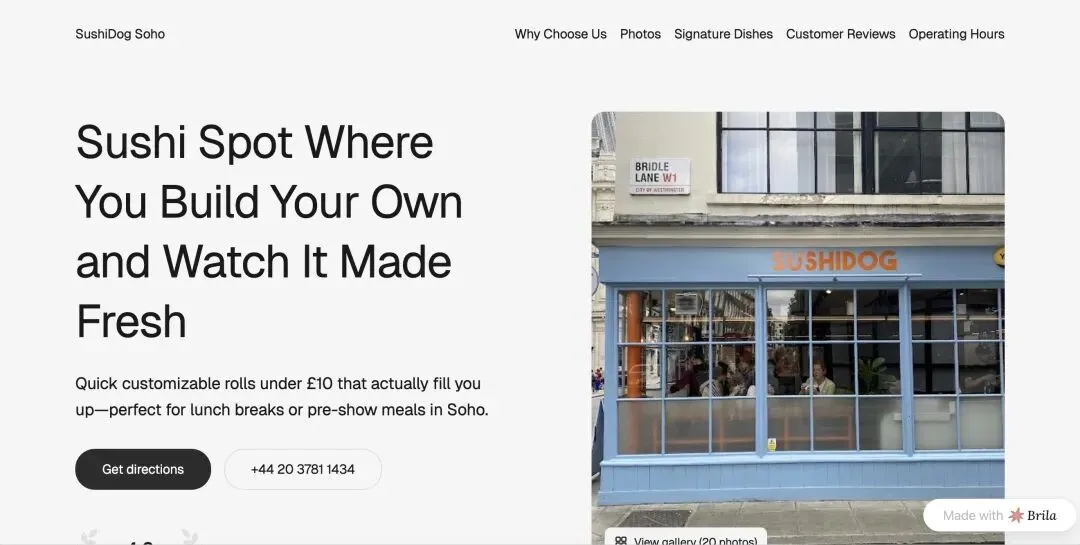
Task: Click the rating number between laurels
Action: point(140,541)
